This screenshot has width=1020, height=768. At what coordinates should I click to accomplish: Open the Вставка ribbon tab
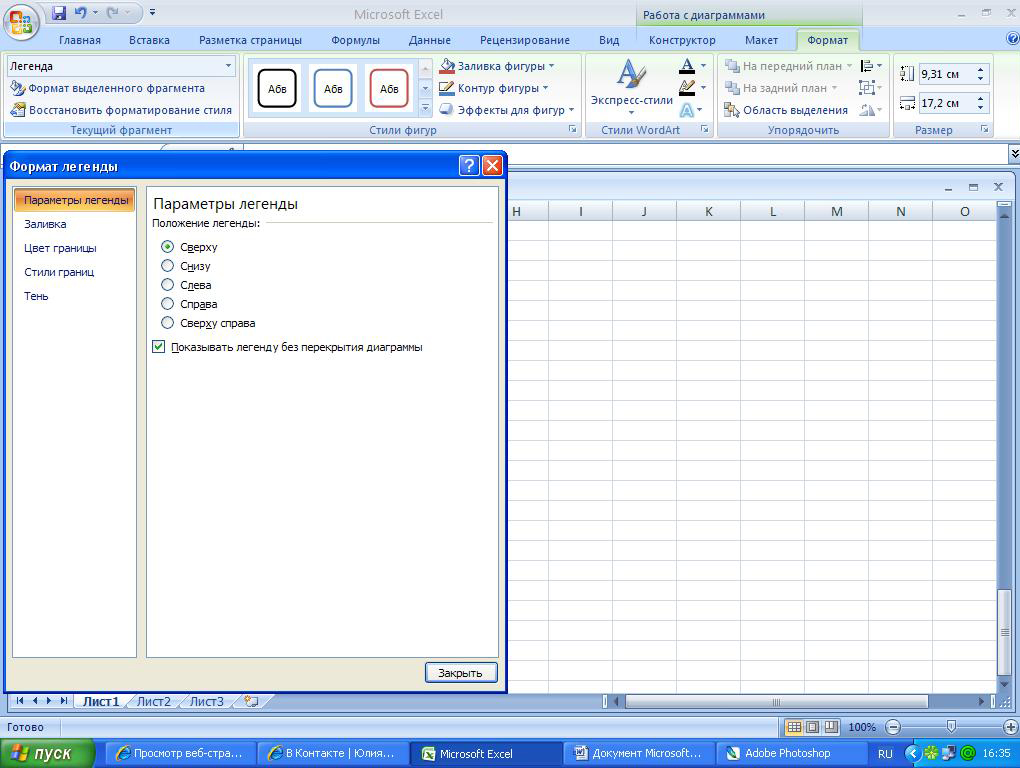[x=149, y=40]
